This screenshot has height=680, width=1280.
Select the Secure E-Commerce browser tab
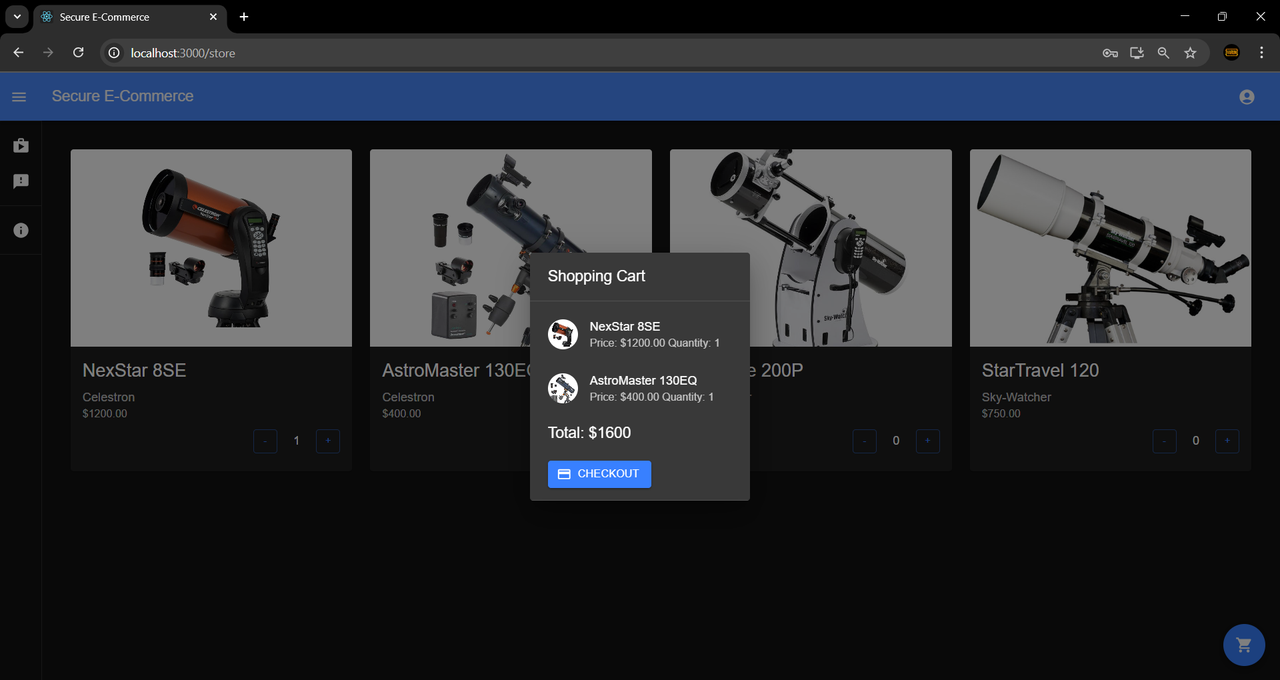129,17
